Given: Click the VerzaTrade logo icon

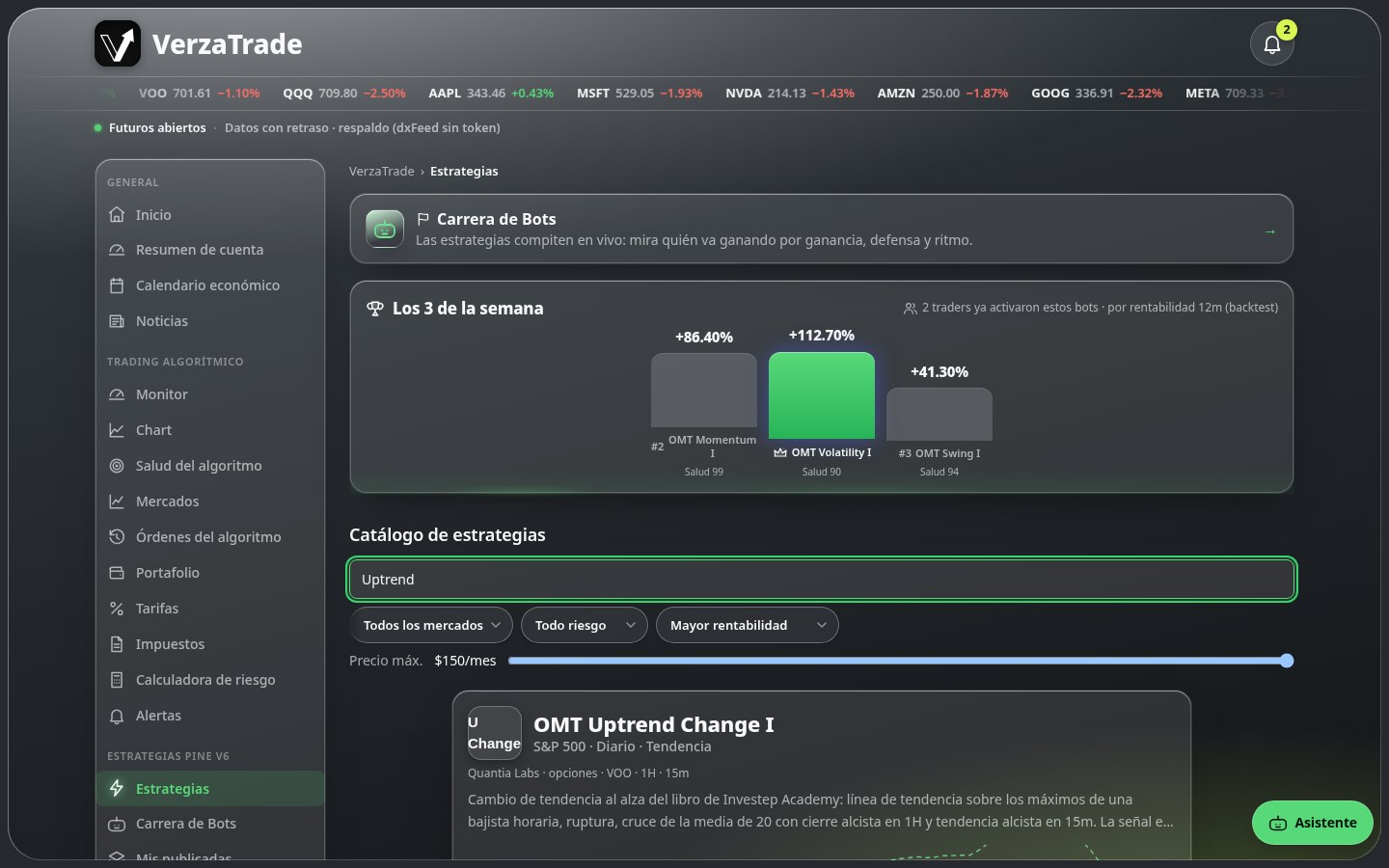Looking at the screenshot, I should coord(118,44).
